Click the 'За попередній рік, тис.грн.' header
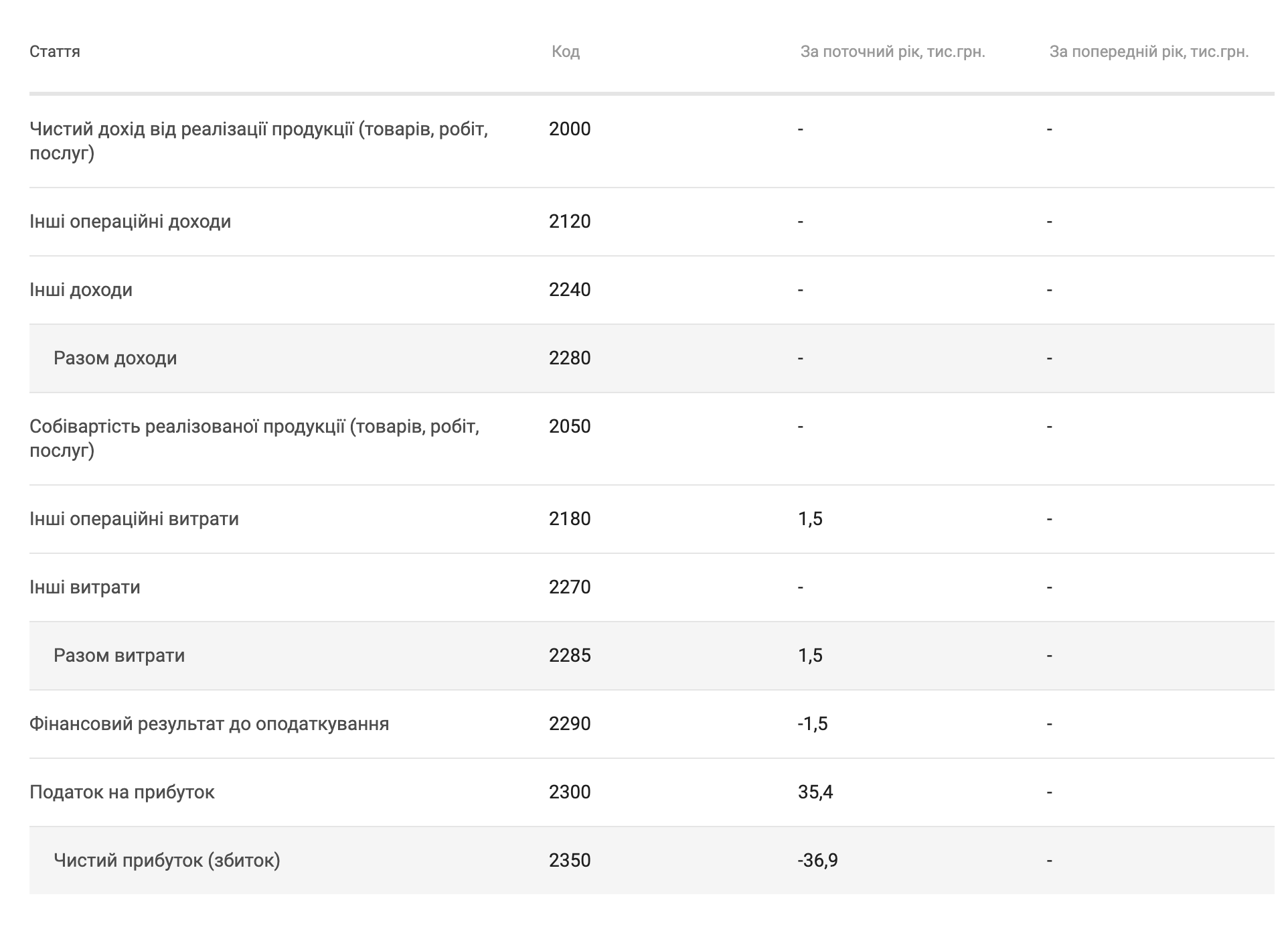Screen dimensions: 1288x927 tap(1149, 52)
